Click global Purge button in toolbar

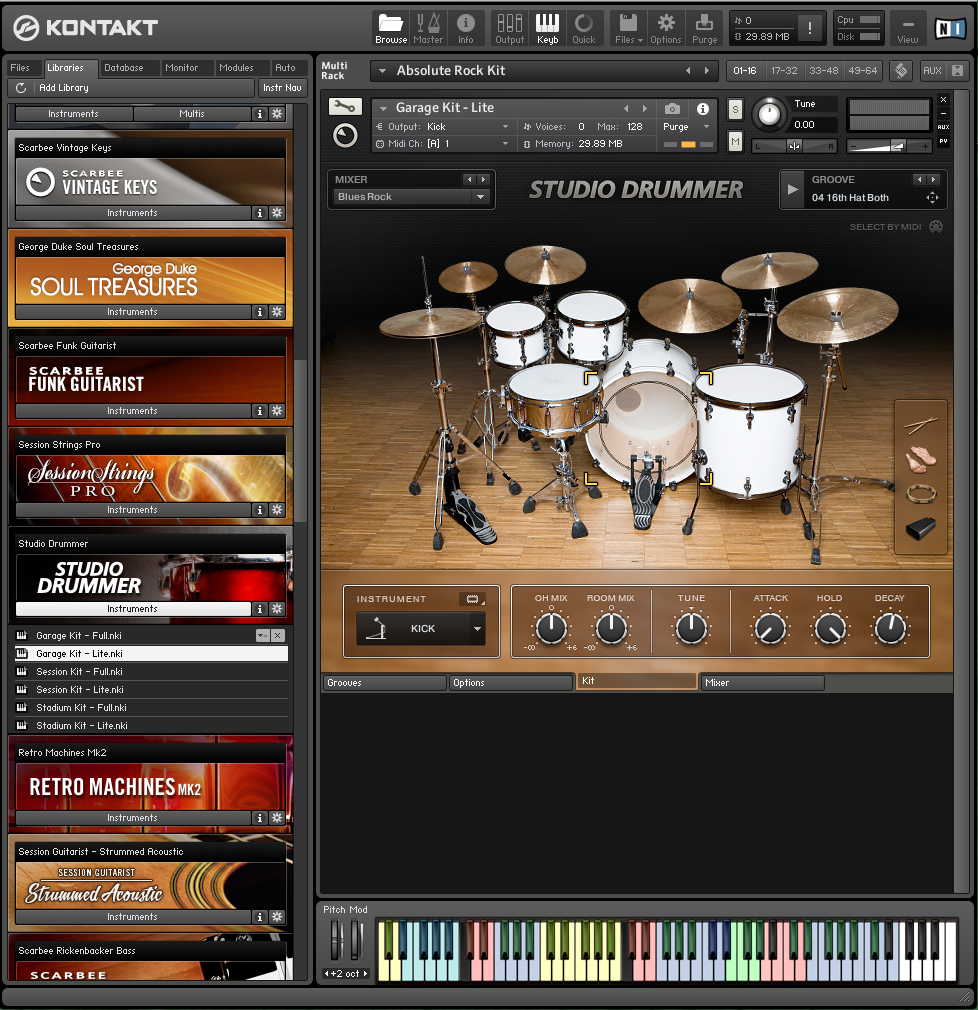coord(704,29)
